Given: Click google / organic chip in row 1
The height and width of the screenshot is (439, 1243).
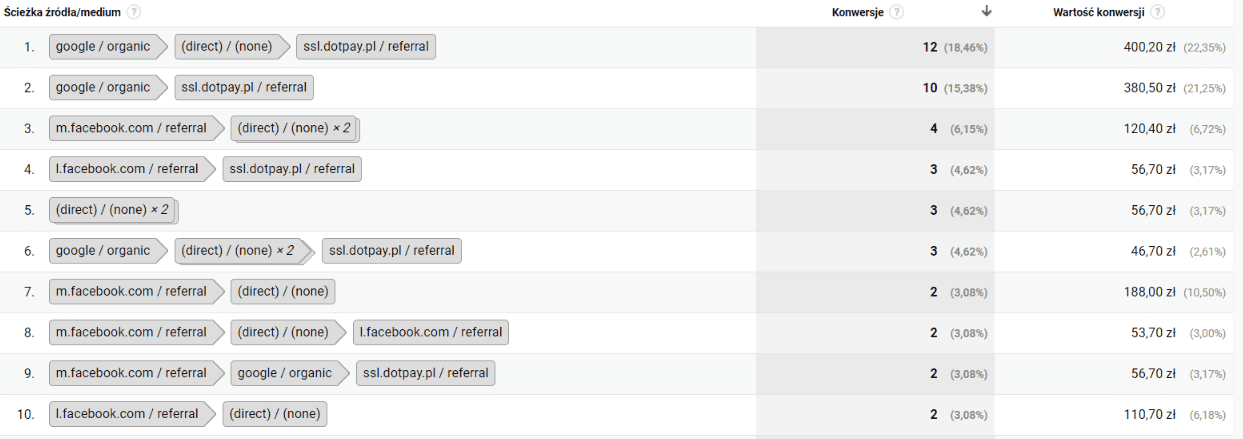Looking at the screenshot, I should click(103, 47).
